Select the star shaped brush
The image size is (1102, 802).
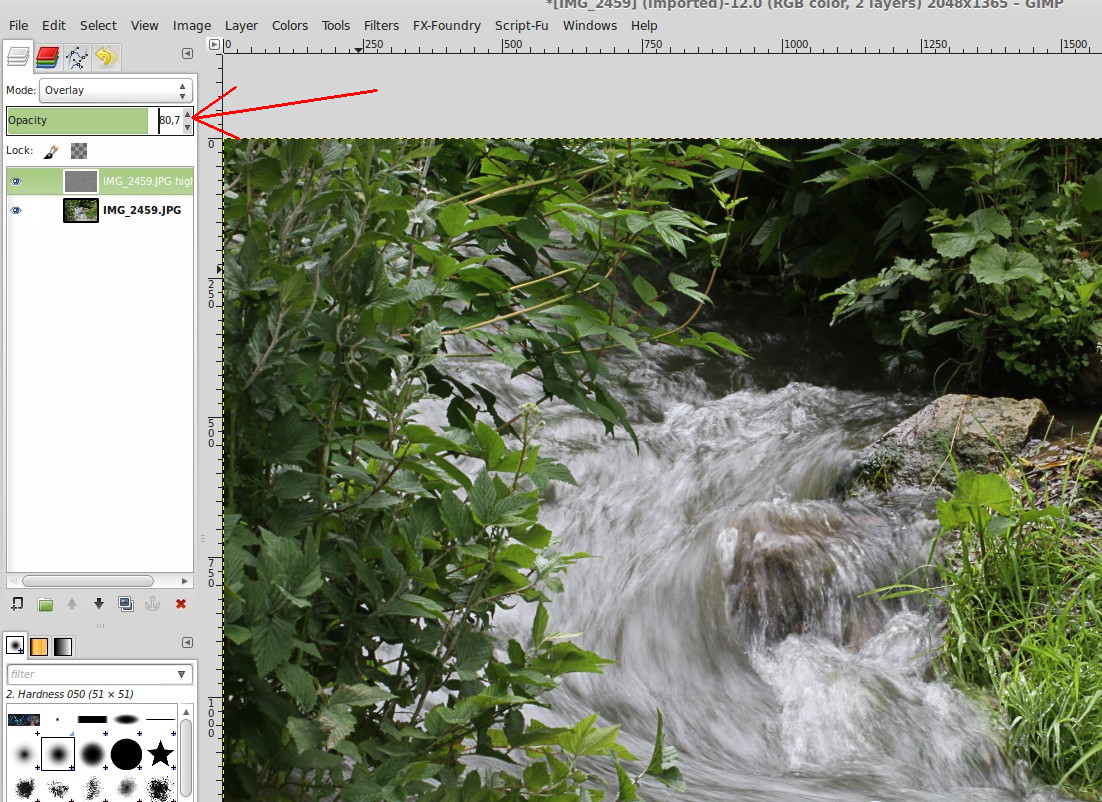[161, 754]
